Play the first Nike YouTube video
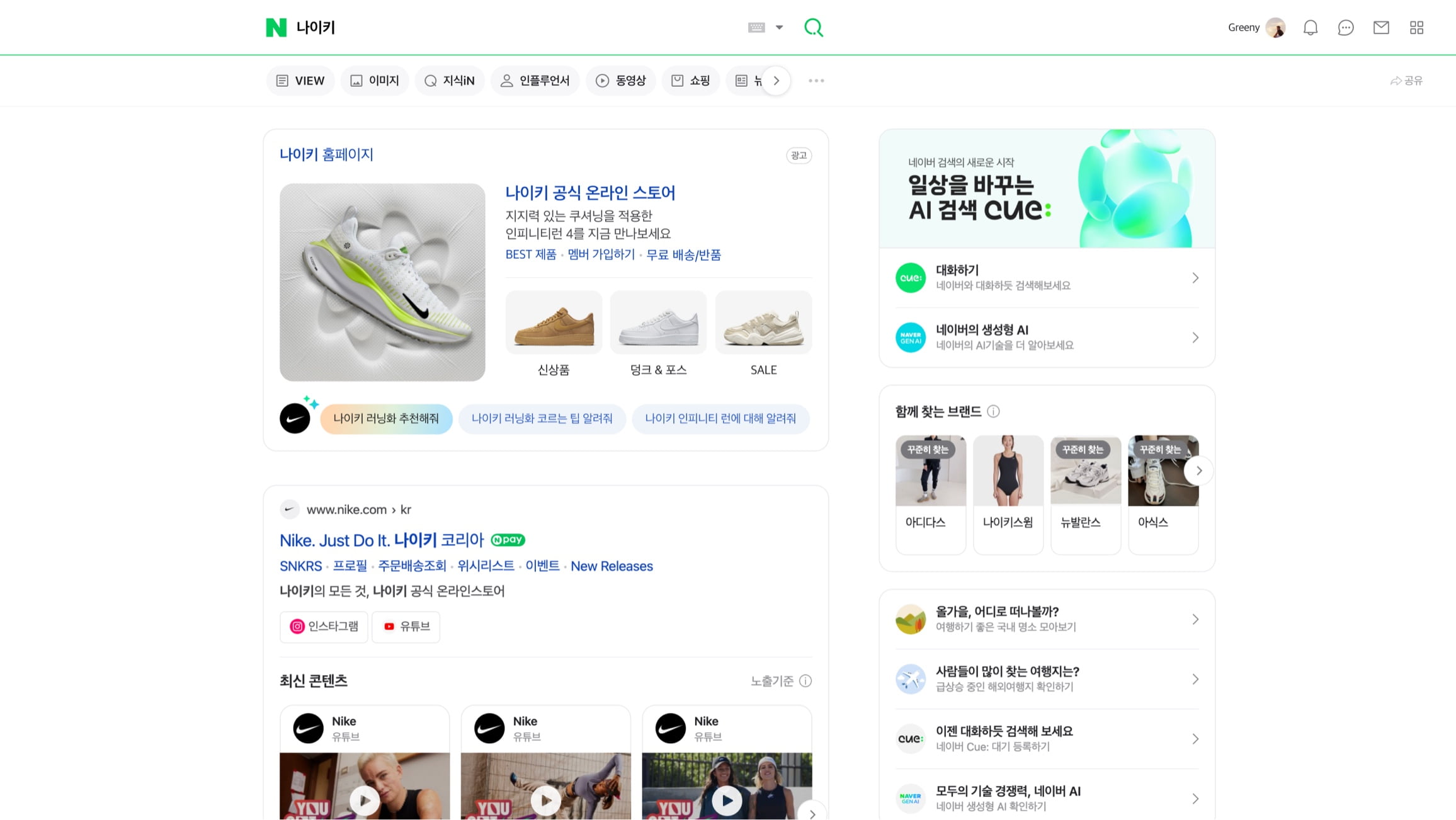Viewport: 1456px width, 820px height. pos(365,800)
